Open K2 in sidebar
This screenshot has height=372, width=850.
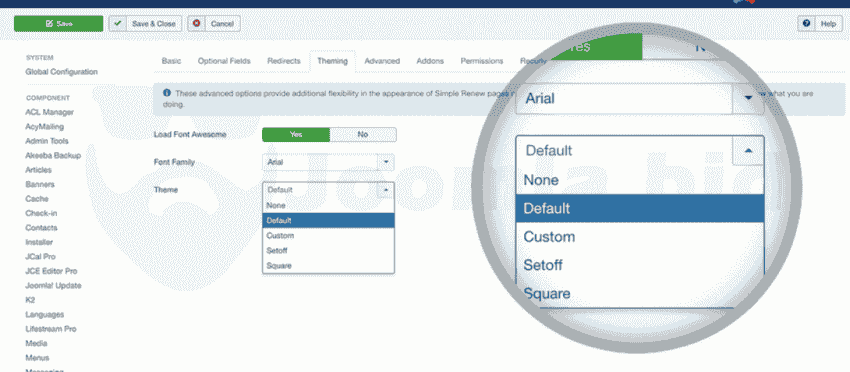click(x=30, y=300)
